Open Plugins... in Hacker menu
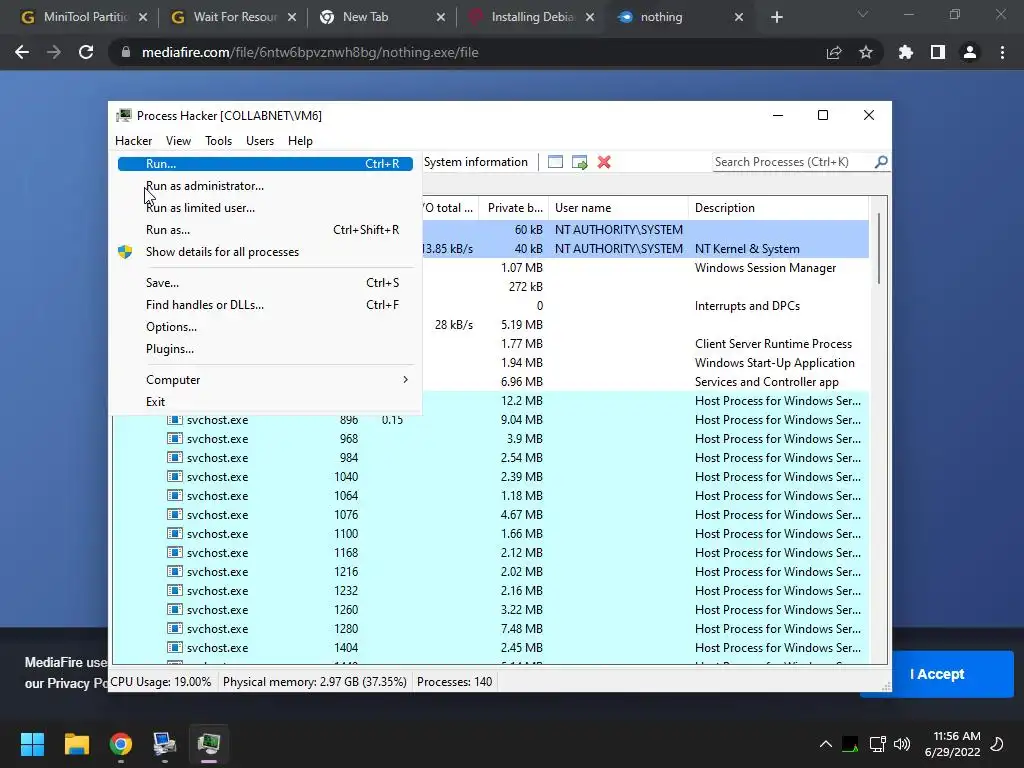This screenshot has width=1024, height=768. coord(265,349)
